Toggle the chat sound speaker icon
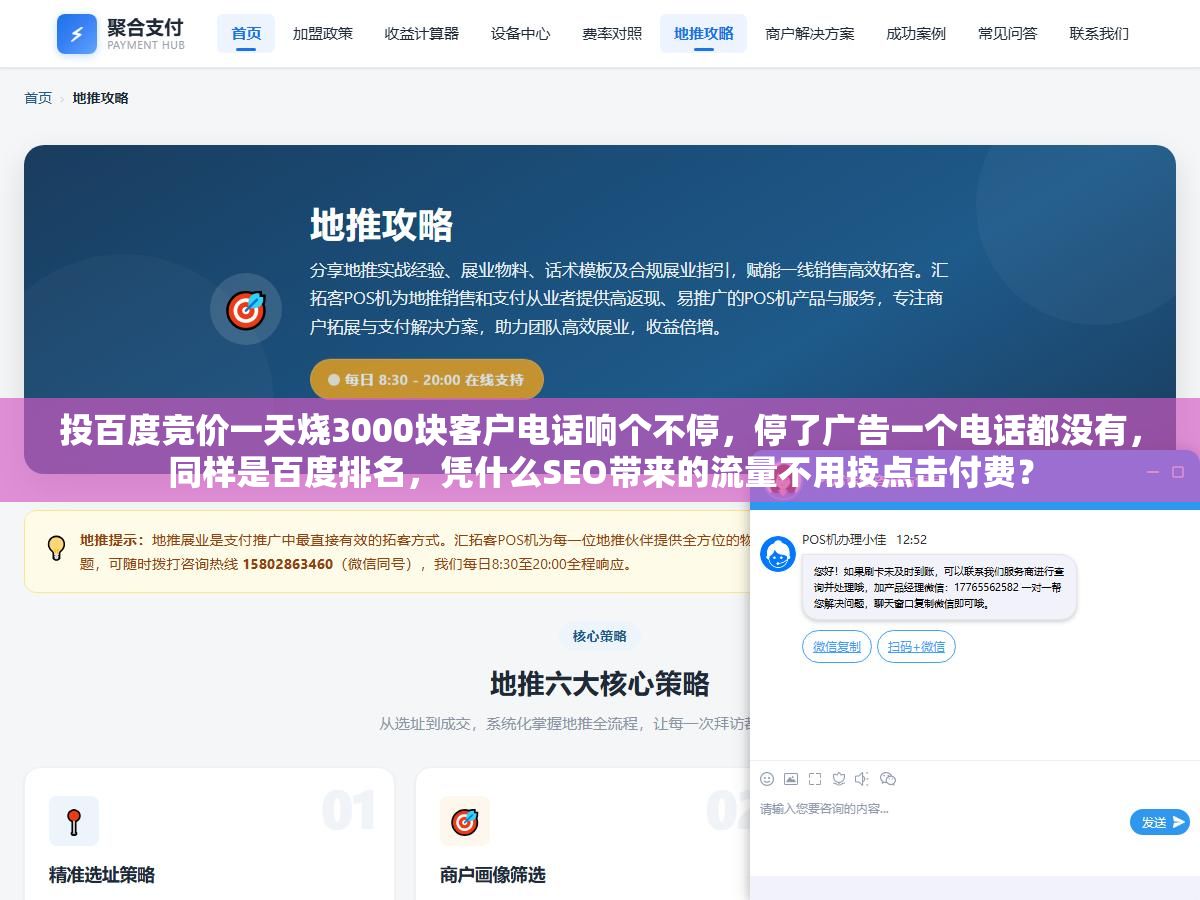 pos(862,779)
